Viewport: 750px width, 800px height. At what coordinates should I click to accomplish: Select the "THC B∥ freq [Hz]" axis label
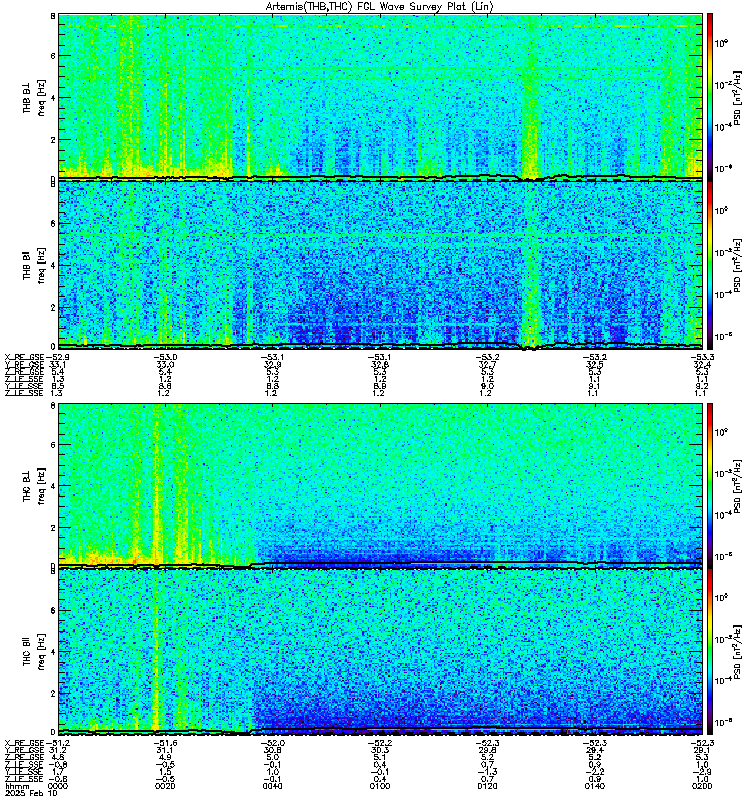pyautogui.click(x=34, y=652)
